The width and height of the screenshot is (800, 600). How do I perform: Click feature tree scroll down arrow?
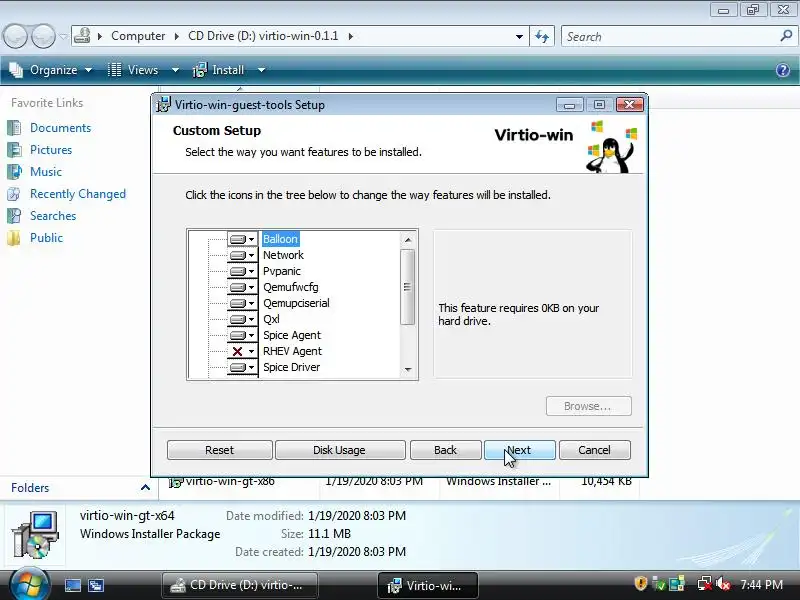click(408, 369)
